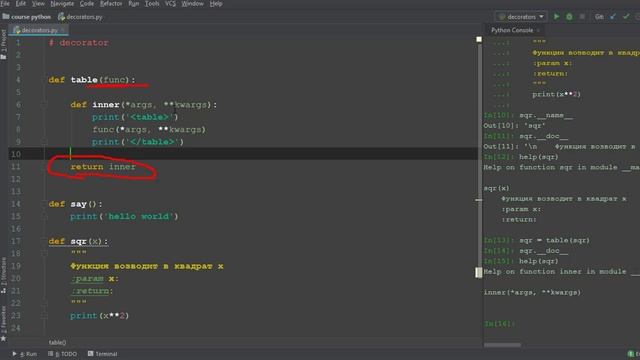The height and width of the screenshot is (360, 640).
Task: Open the TODO tool window
Action: (62, 354)
